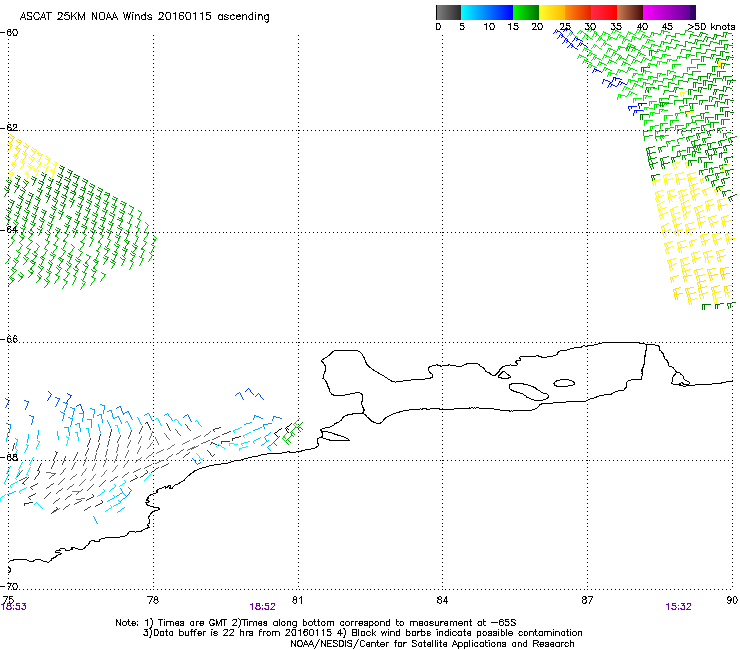Screen dimensions: 740x650
Task: Click the purple pass time '15:32'
Action: point(678,607)
